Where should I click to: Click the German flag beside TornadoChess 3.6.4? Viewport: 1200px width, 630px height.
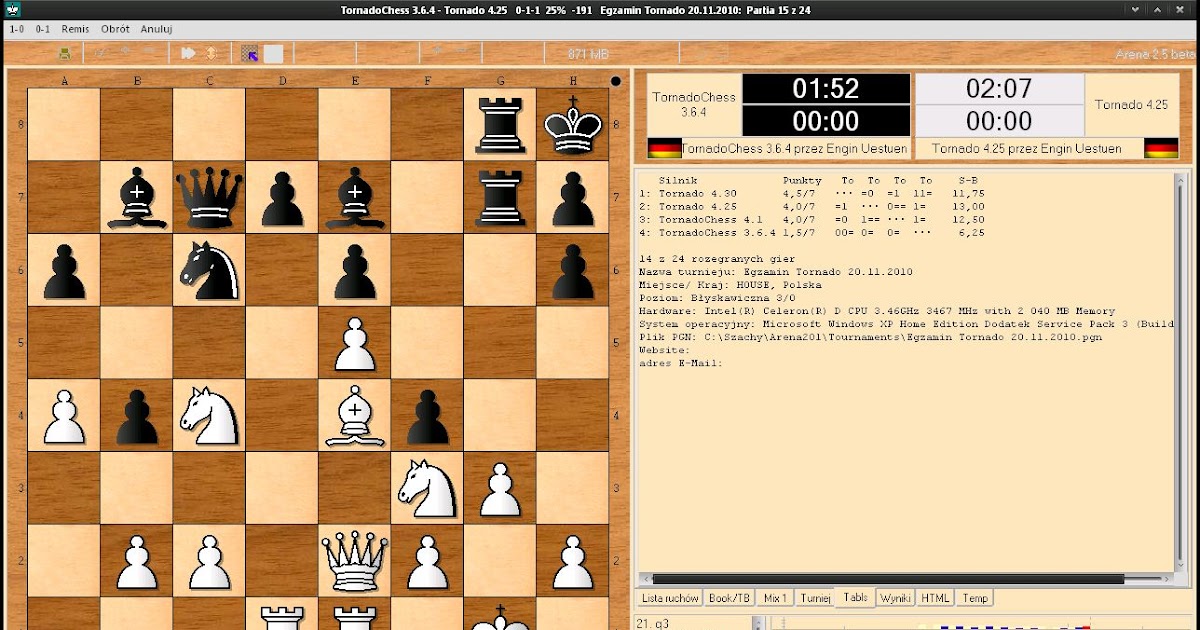(664, 148)
